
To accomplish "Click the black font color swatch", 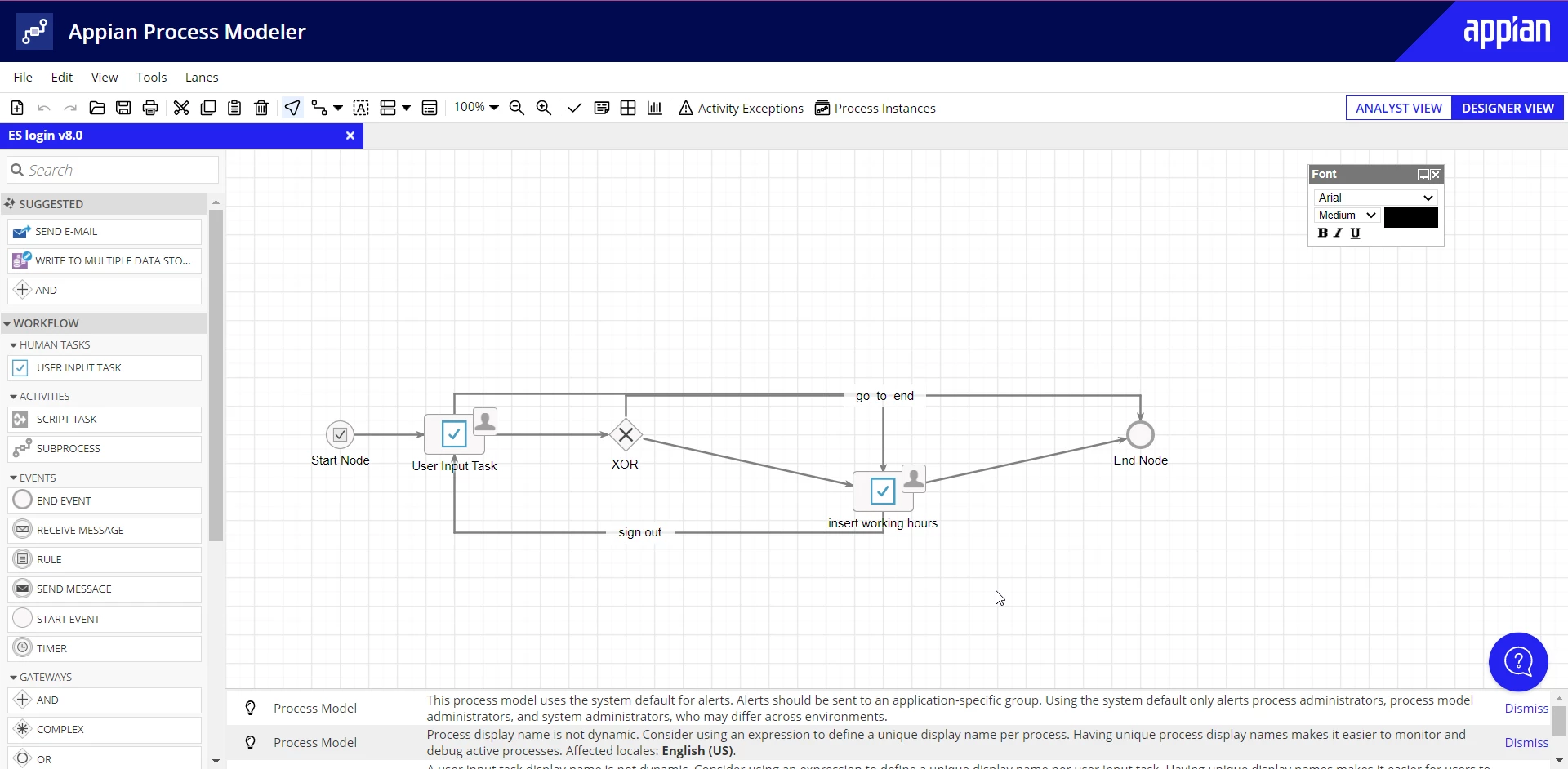I will tap(1411, 217).
